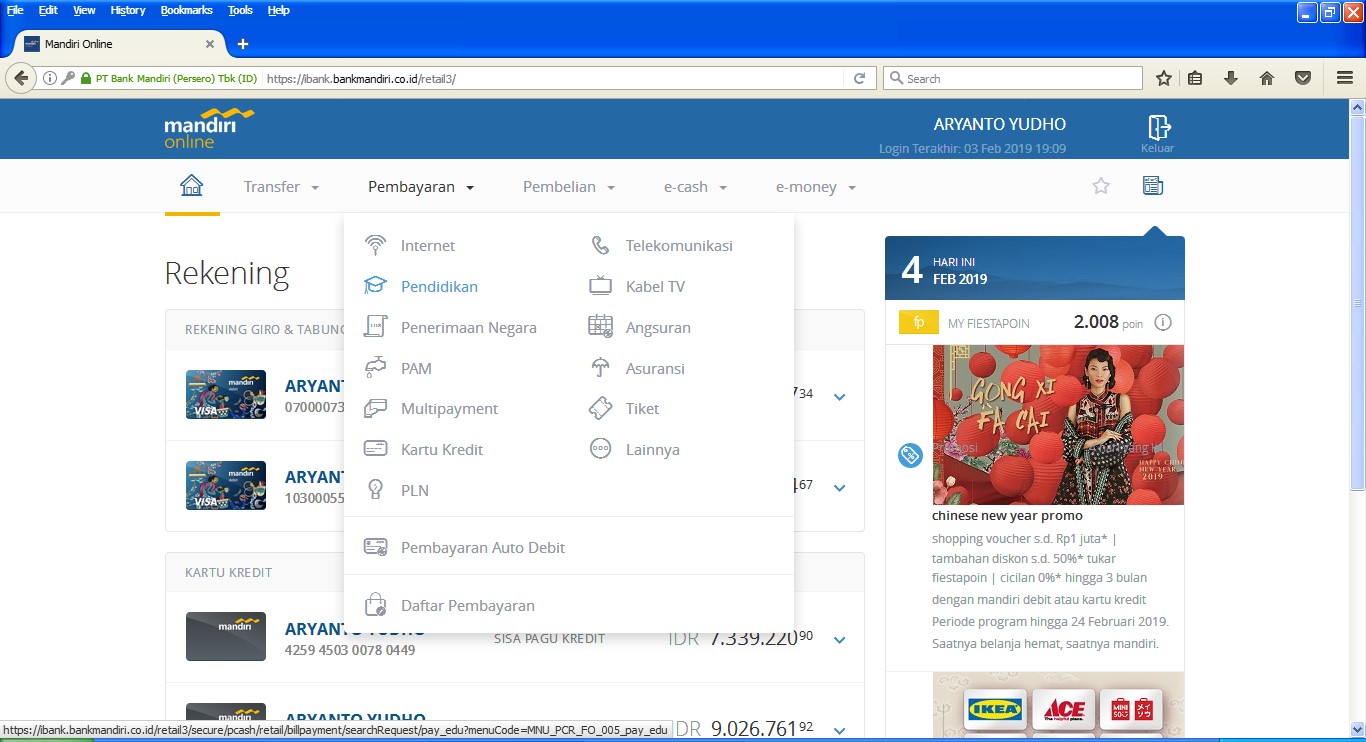Click the Penerimaan Negara document icon

coord(375,327)
